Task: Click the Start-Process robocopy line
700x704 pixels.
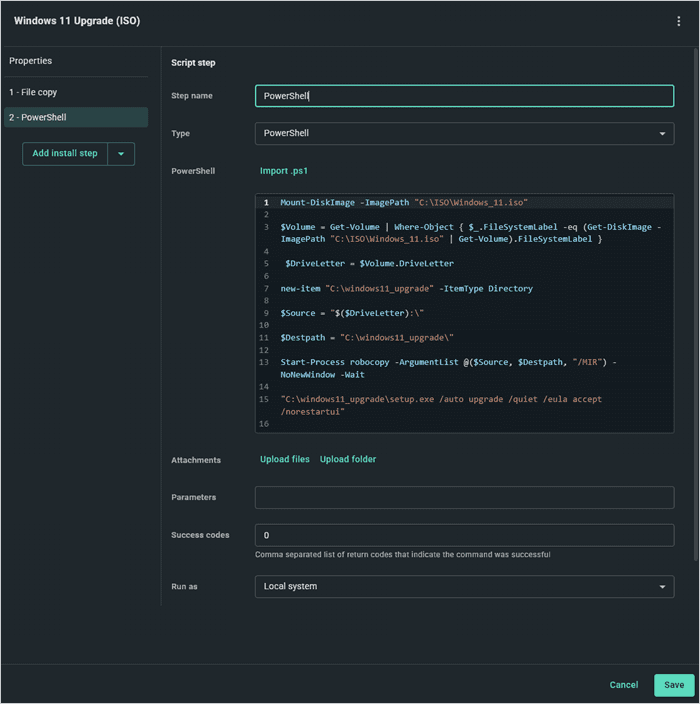Action: pyautogui.click(x=448, y=368)
